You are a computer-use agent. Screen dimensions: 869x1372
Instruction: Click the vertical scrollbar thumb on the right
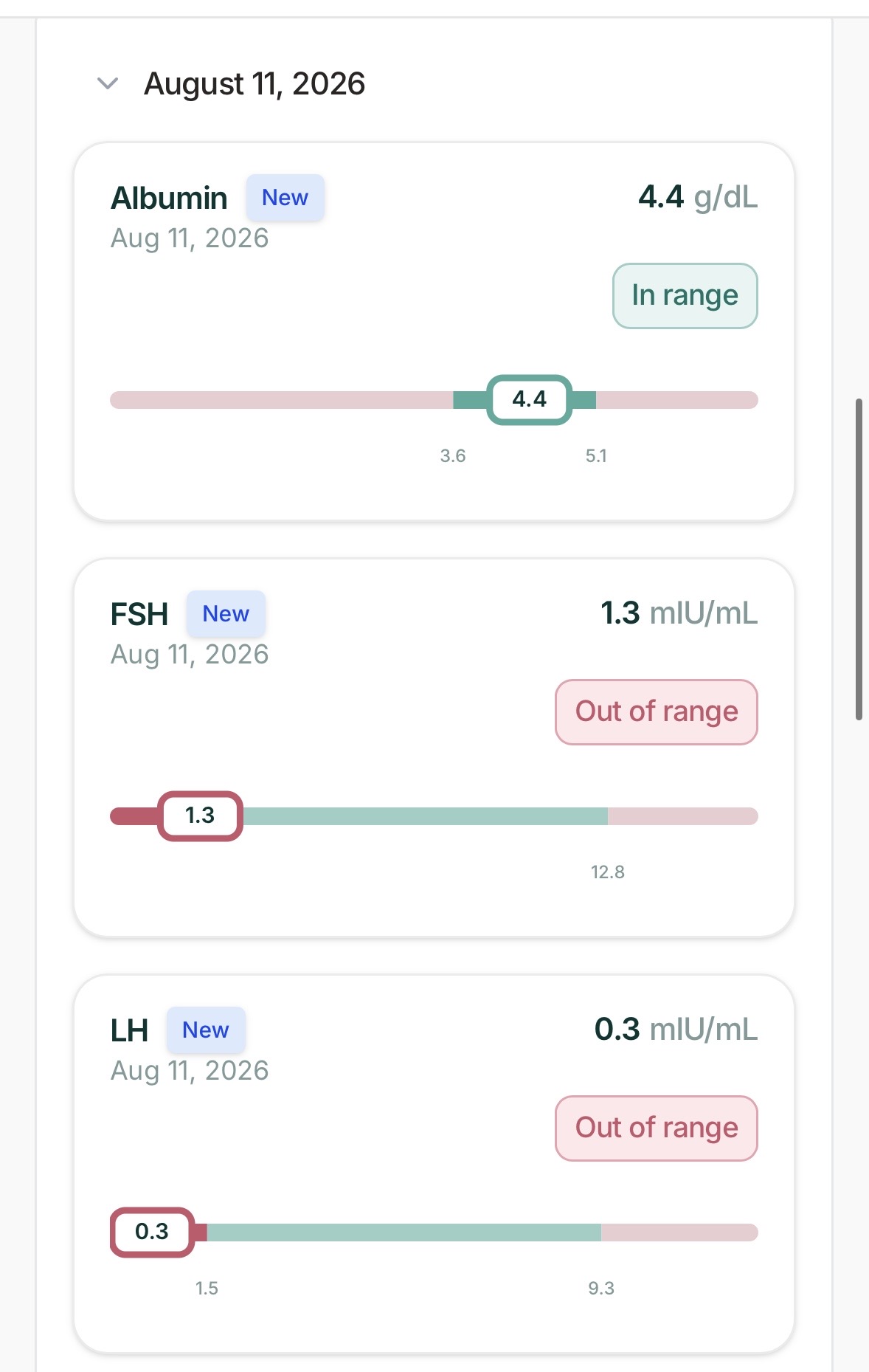859,559
